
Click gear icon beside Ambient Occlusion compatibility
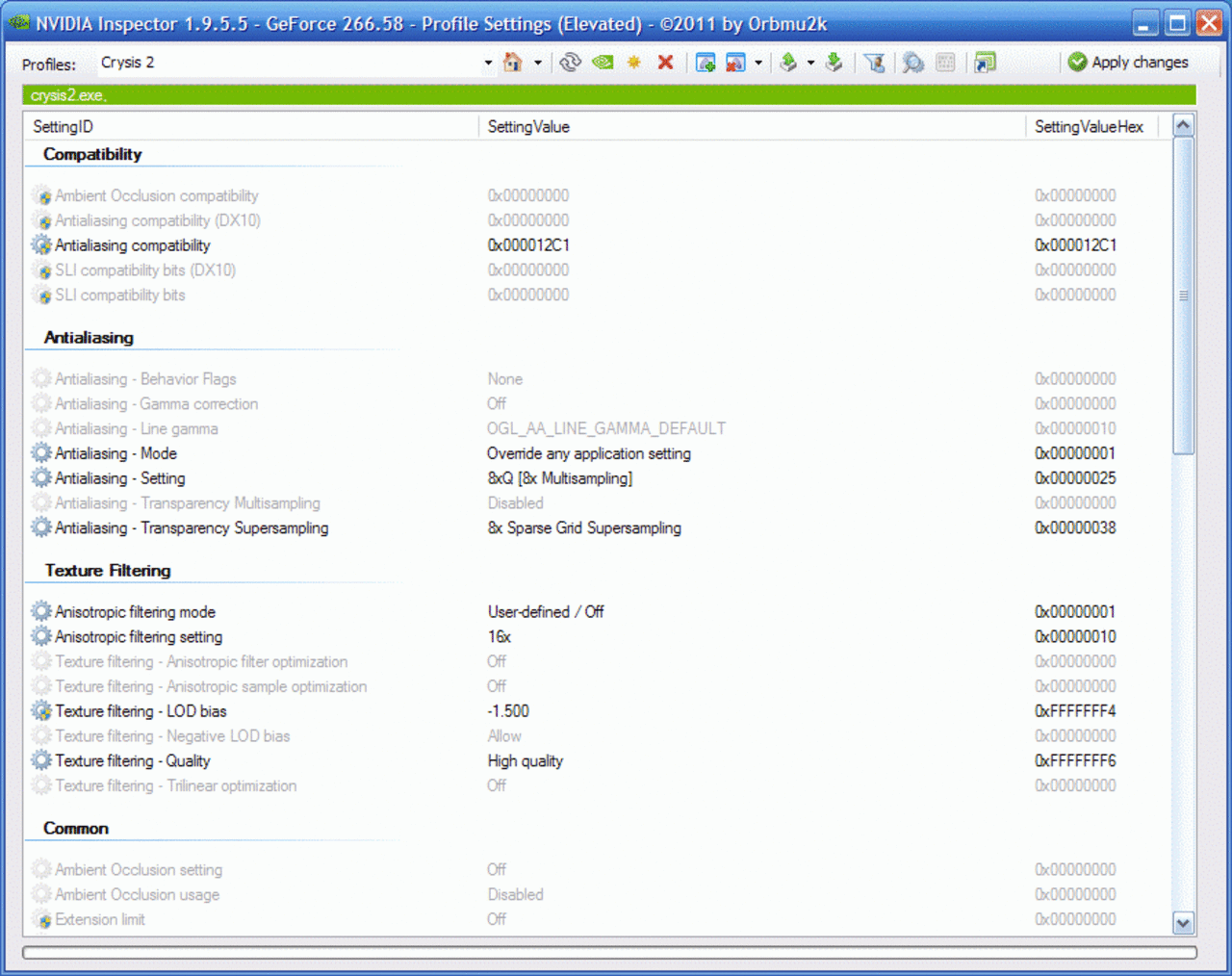point(41,195)
